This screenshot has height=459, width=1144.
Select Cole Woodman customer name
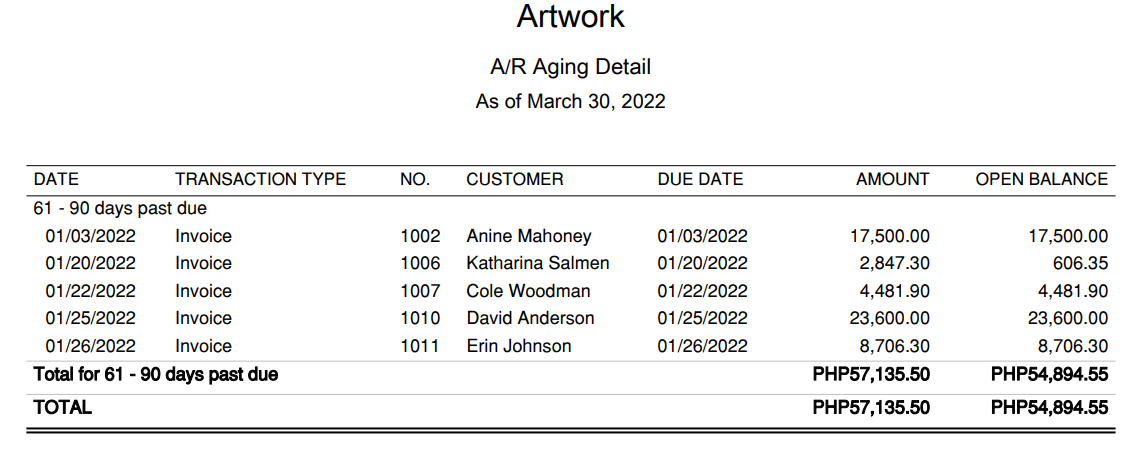click(528, 291)
